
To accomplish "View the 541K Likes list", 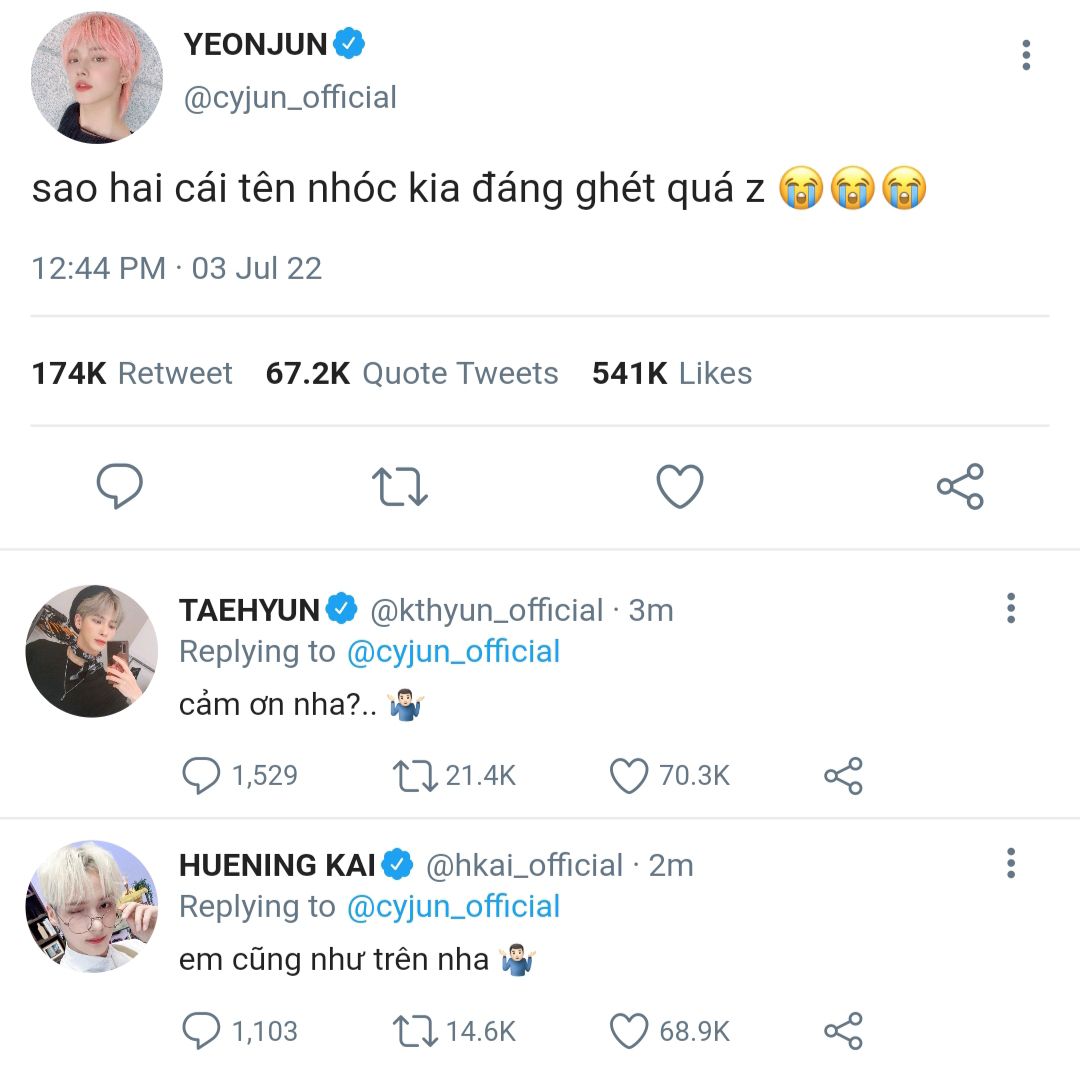I will pyautogui.click(x=672, y=373).
